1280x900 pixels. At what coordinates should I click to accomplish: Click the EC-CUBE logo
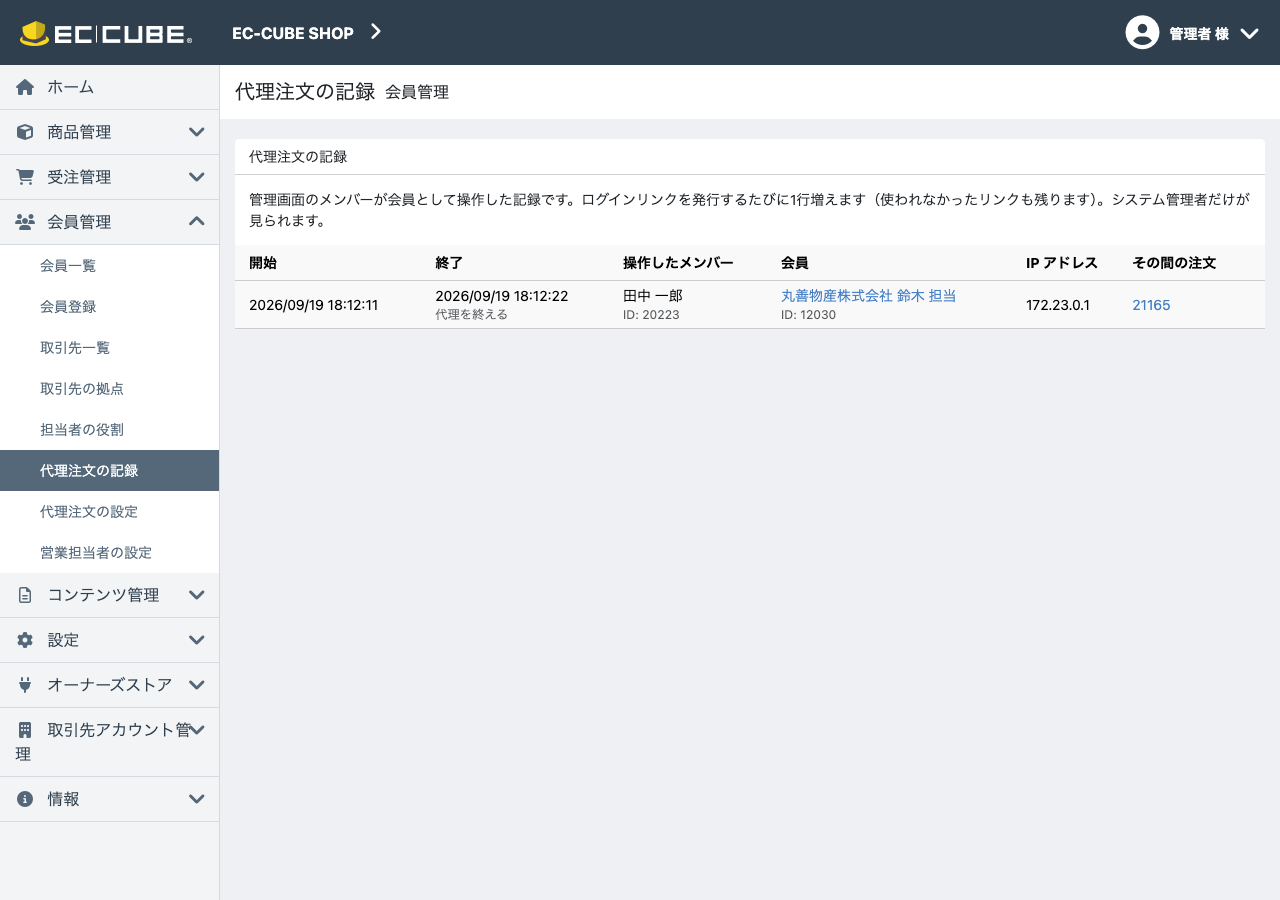point(106,33)
